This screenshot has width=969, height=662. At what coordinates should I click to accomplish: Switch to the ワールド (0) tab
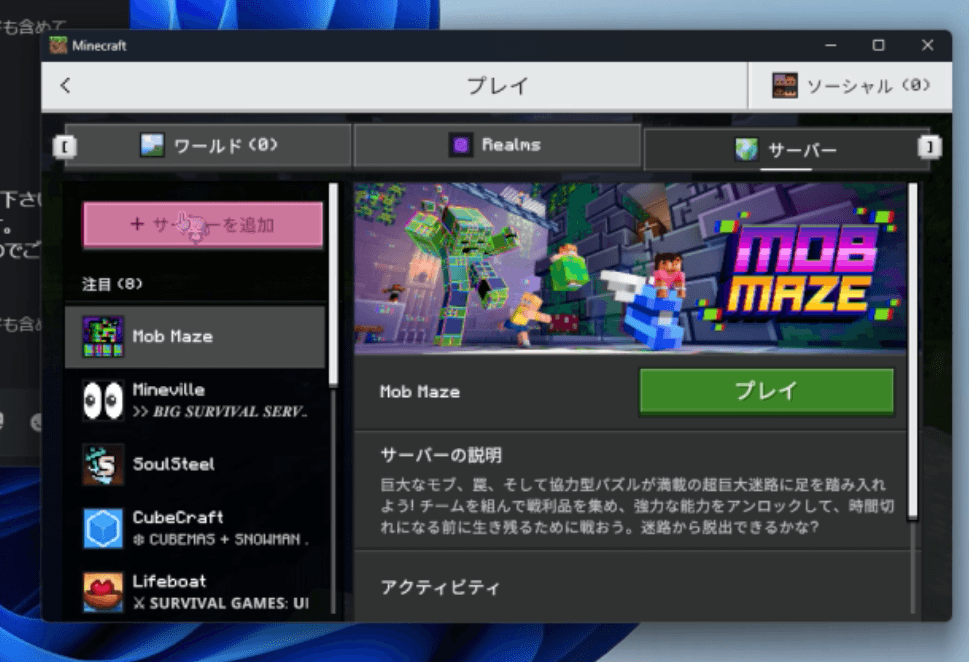coord(208,146)
